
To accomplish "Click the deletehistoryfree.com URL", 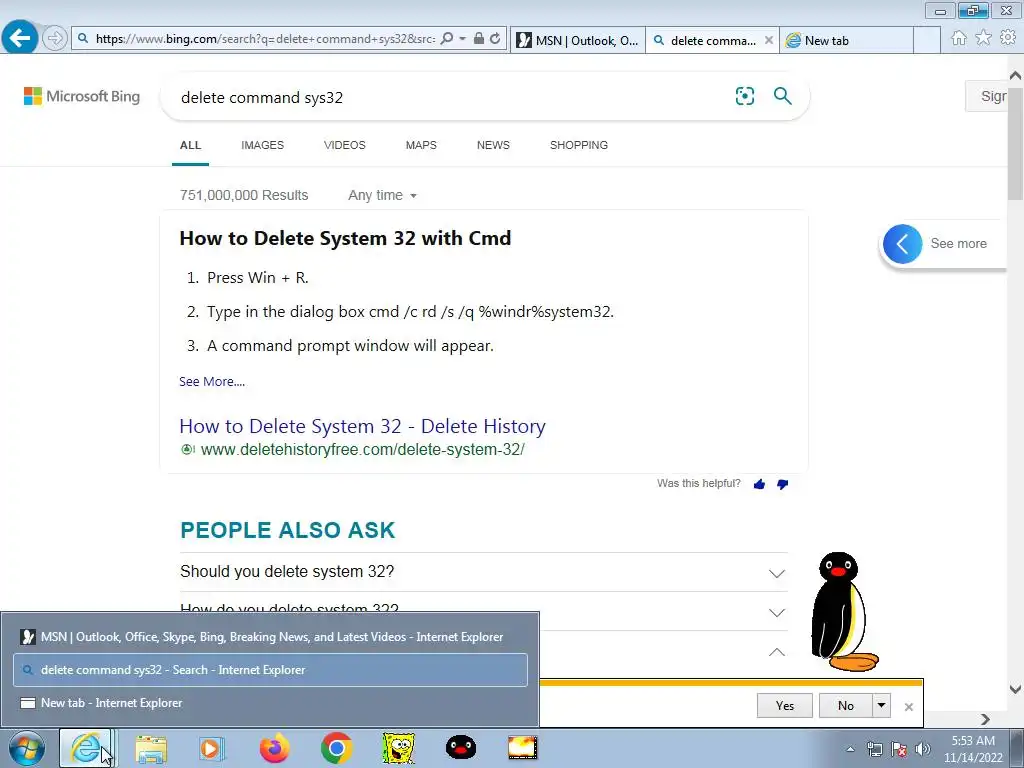I will 362,449.
